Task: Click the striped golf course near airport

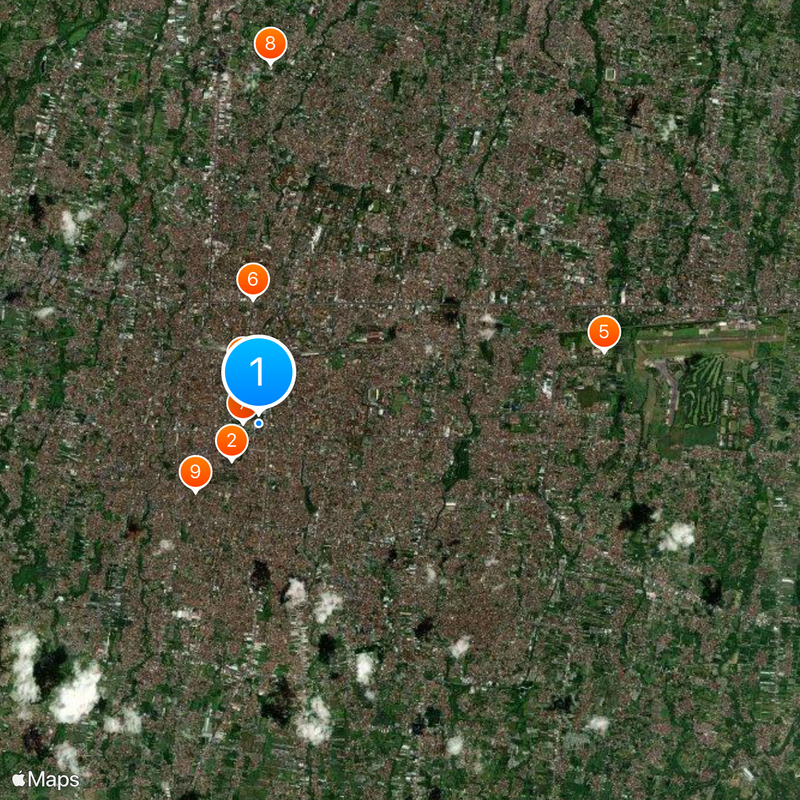Action: [x=702, y=390]
